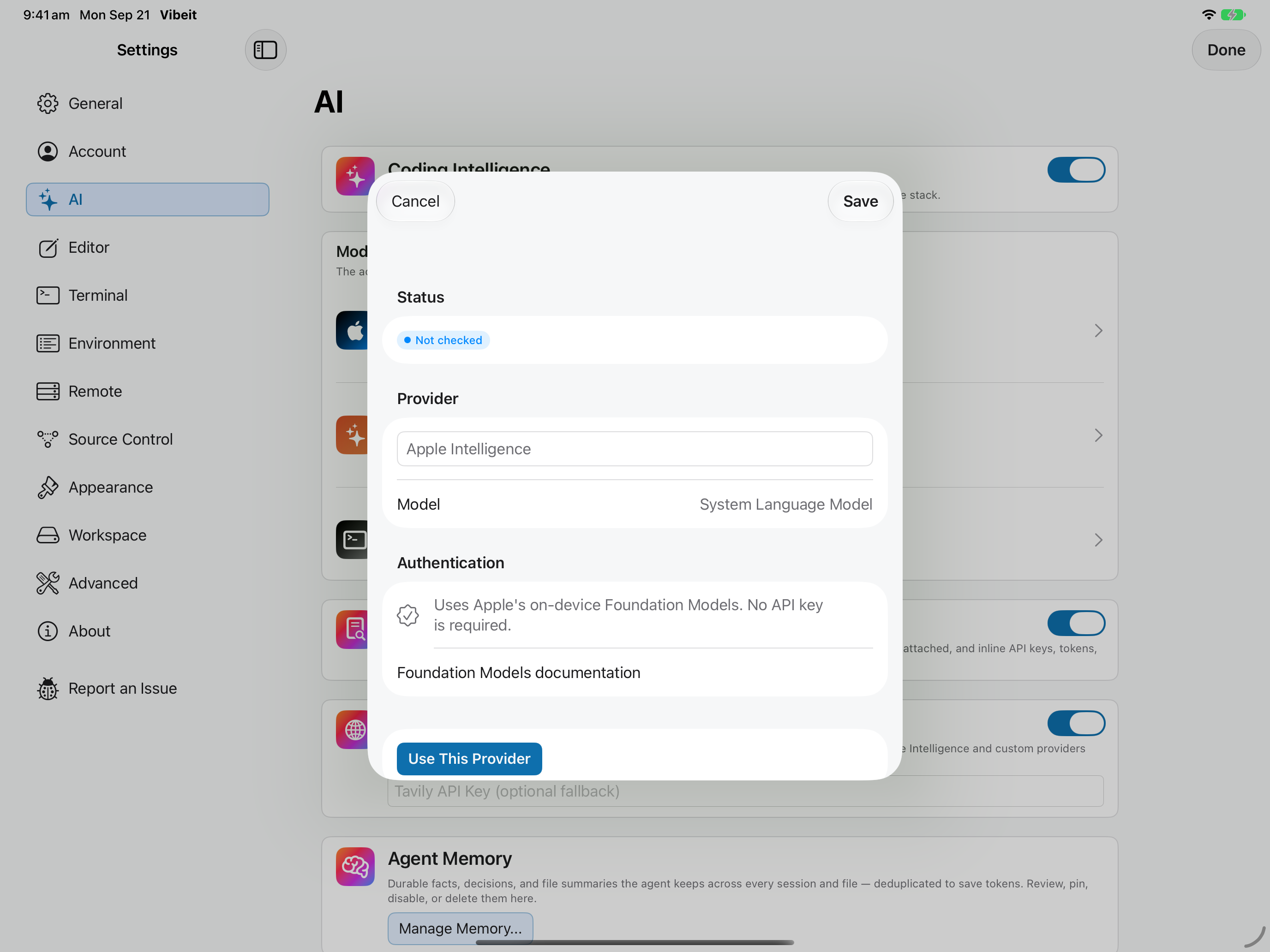Open Terminal settings

coord(148,295)
